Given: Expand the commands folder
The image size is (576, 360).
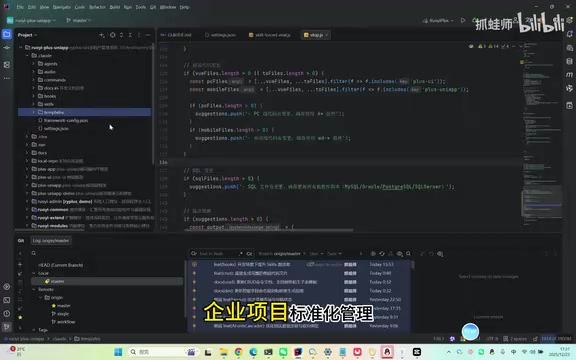Looking at the screenshot, I should 33,80.
